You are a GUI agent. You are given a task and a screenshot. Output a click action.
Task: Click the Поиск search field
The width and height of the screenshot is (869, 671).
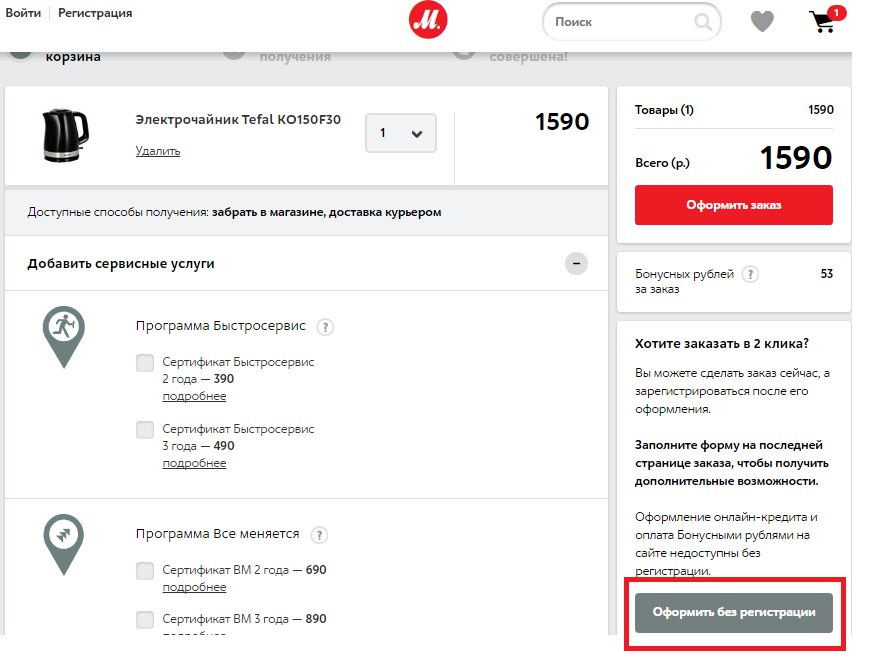tap(632, 22)
